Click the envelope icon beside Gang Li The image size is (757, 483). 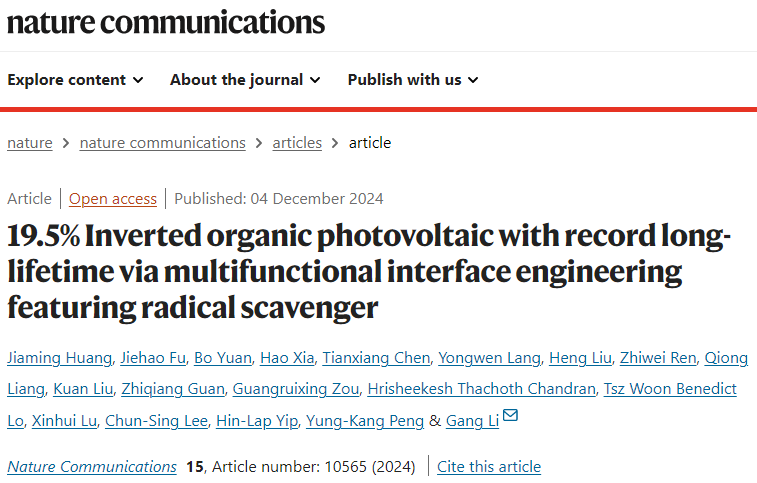(510, 415)
